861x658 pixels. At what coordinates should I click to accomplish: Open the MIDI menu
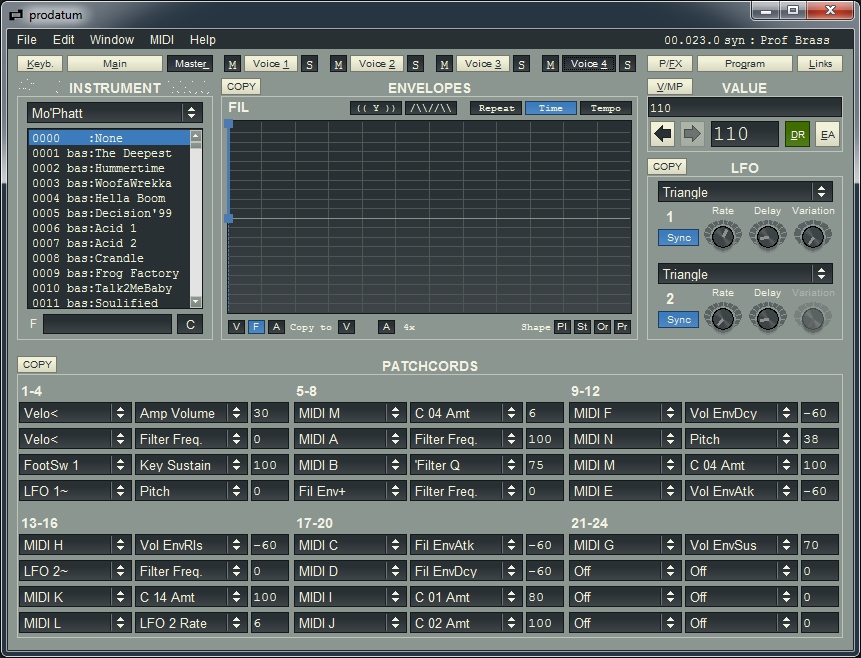coord(162,40)
